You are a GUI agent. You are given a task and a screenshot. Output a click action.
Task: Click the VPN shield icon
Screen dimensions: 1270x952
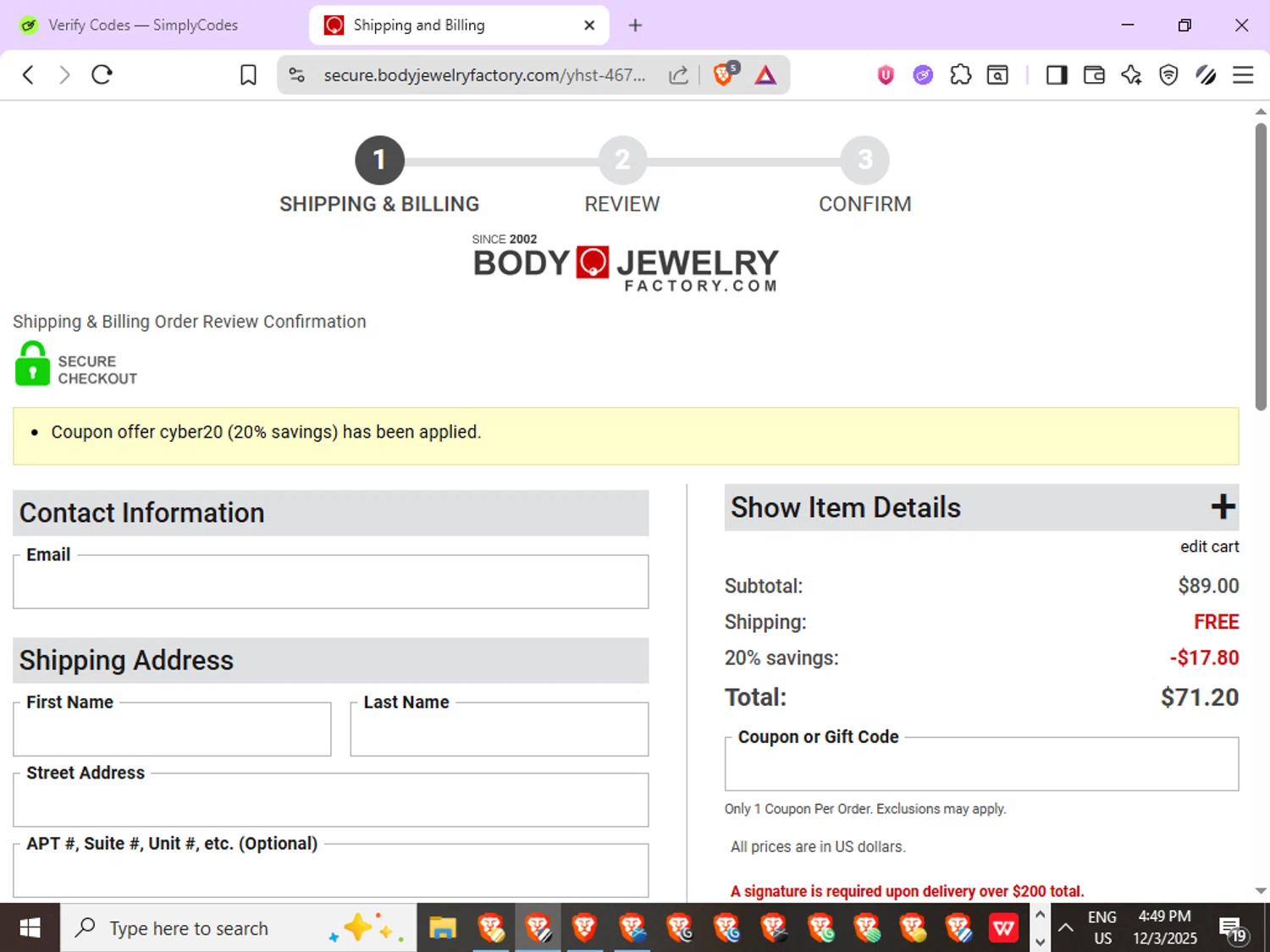tap(1168, 75)
